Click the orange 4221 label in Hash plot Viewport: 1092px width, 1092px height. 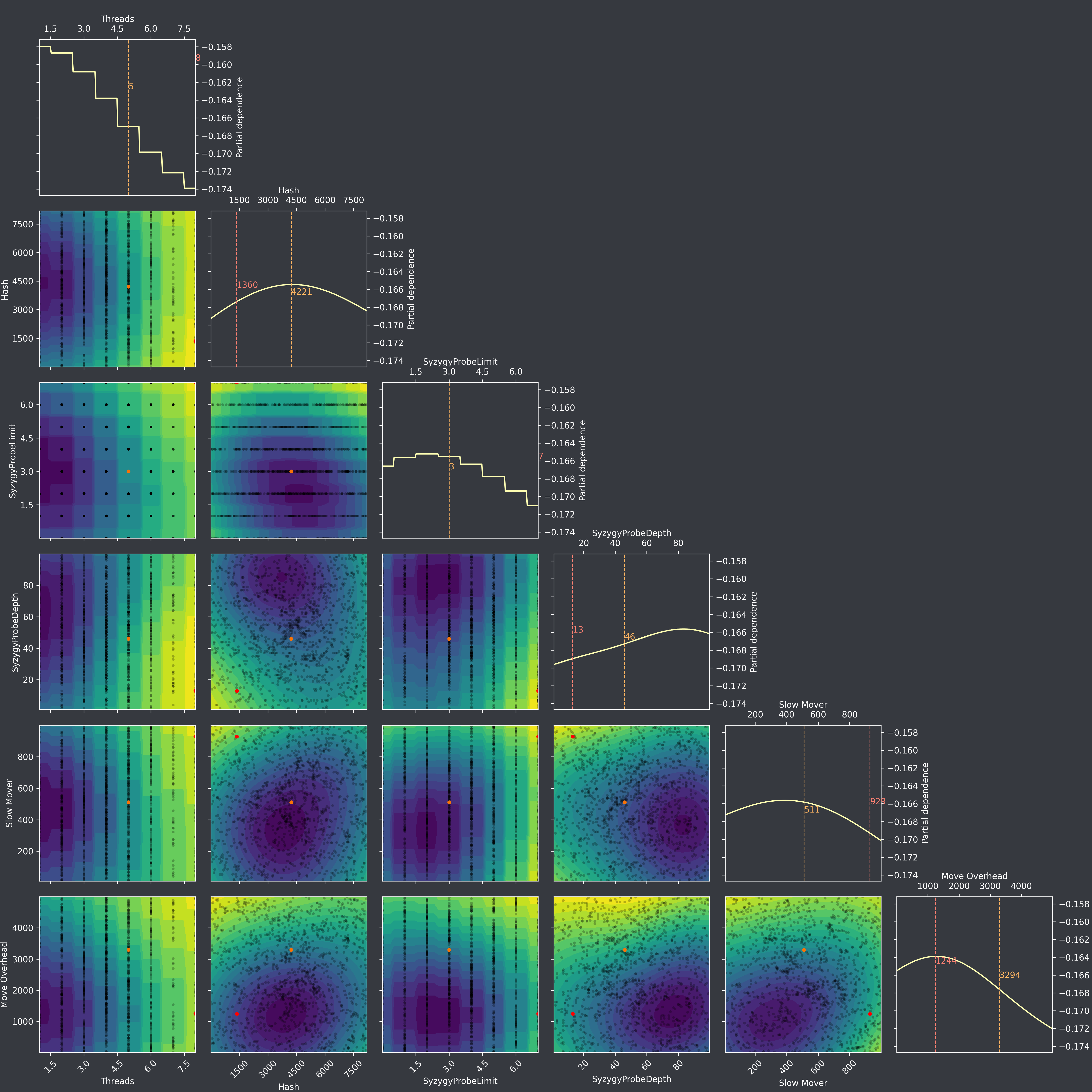click(301, 292)
